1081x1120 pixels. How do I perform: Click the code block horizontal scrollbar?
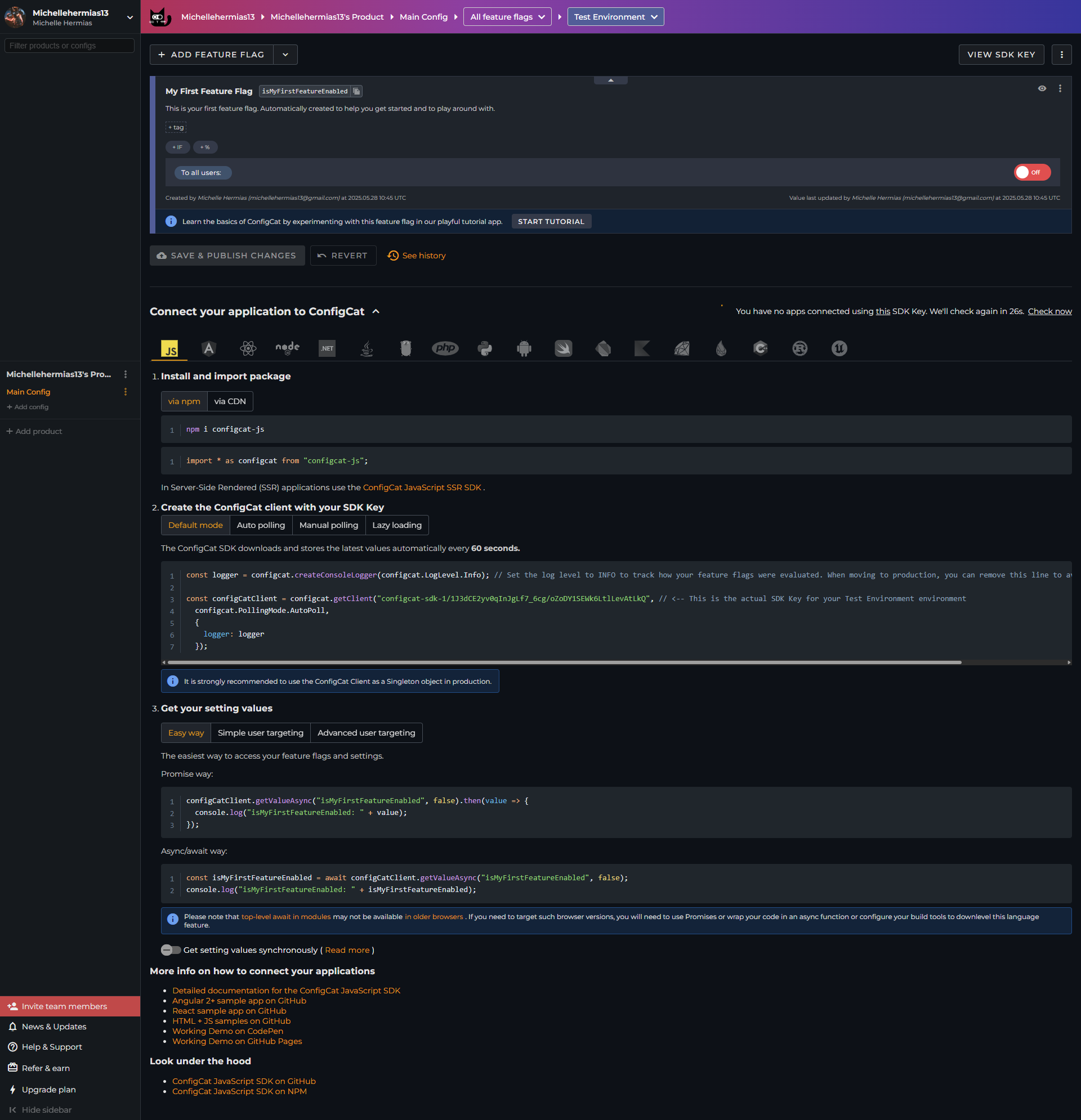564,662
